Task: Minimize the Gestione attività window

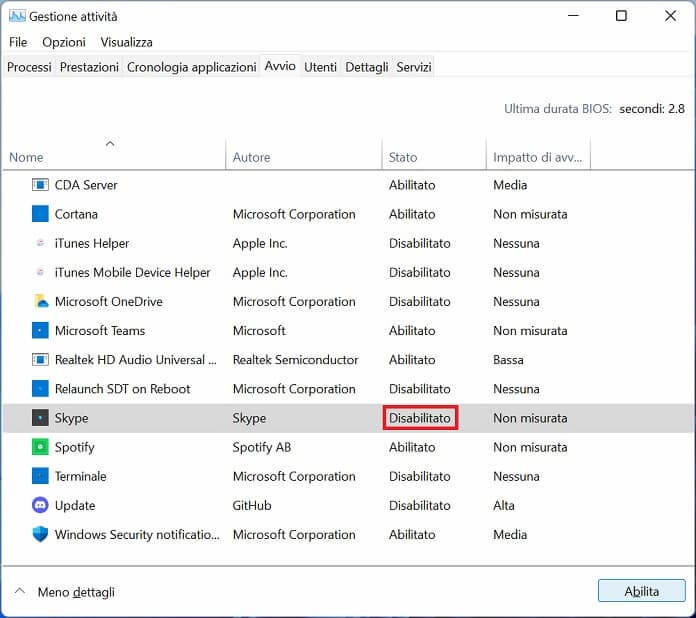Action: click(573, 16)
